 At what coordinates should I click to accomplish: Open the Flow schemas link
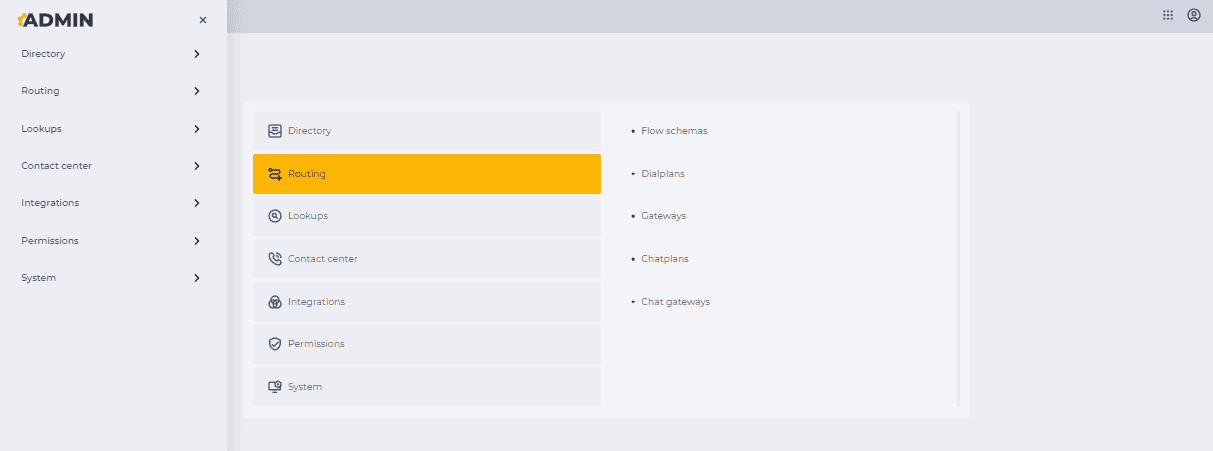[674, 131]
